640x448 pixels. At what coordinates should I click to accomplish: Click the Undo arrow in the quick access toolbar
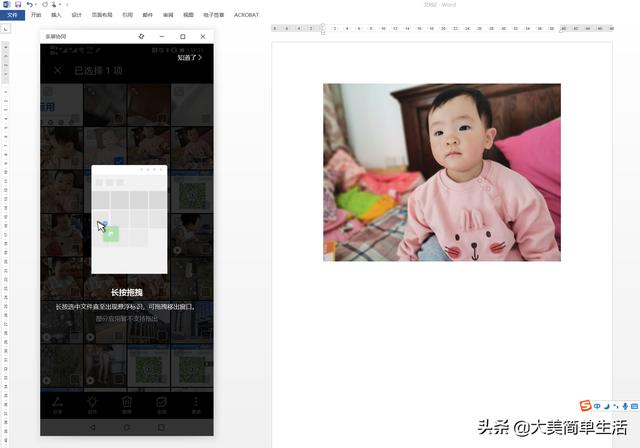[29, 4]
